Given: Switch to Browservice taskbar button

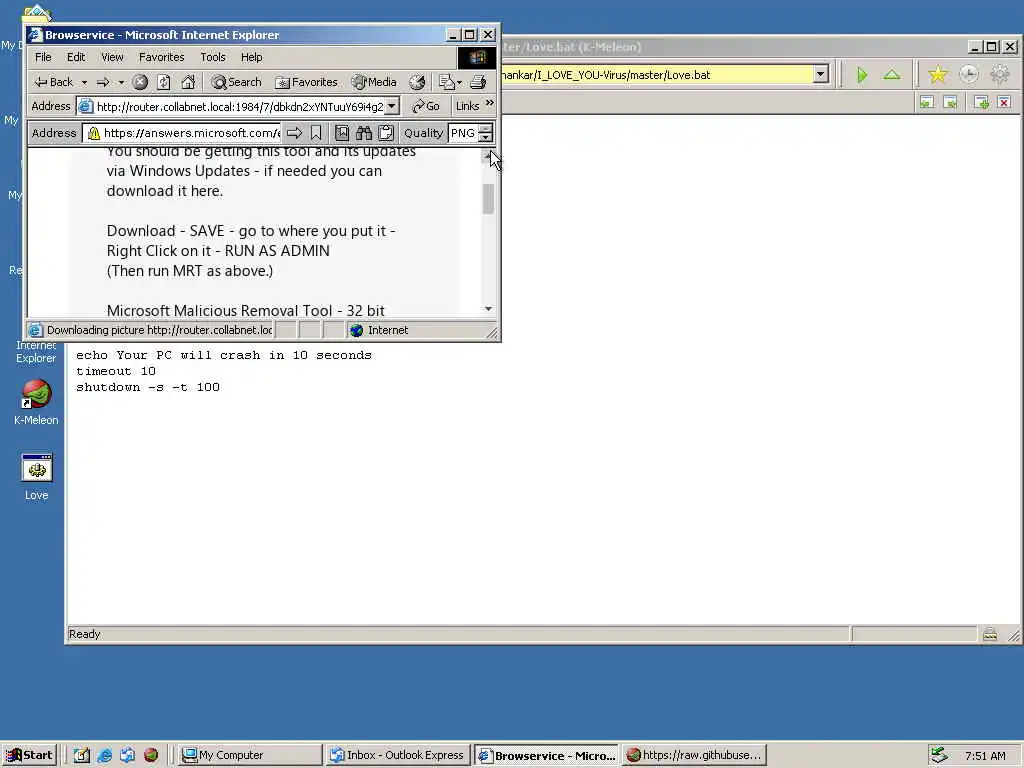Looking at the screenshot, I should coord(547,755).
